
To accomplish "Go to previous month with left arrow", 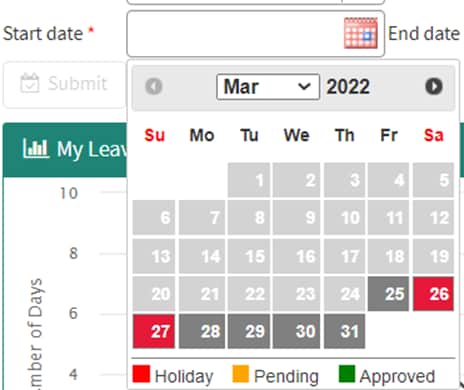I will pos(154,86).
